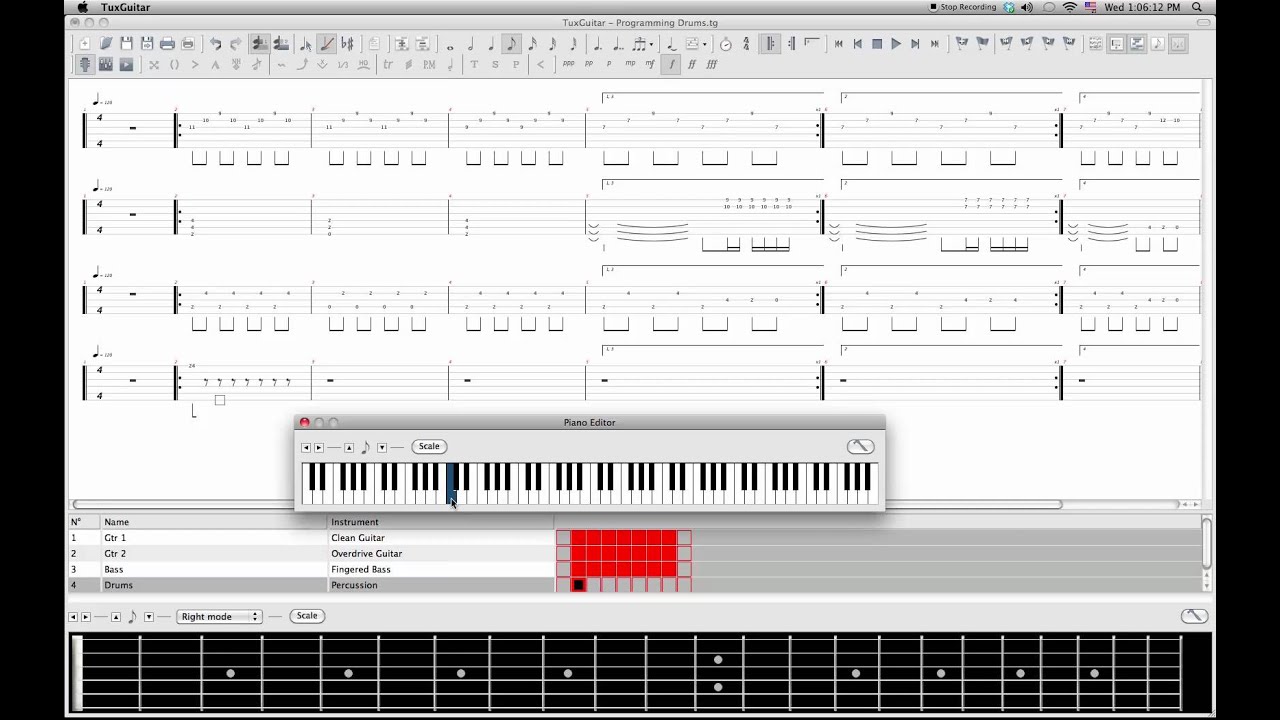1280x720 pixels.
Task: Open Spotlight search magnifier
Action: coord(1197,7)
